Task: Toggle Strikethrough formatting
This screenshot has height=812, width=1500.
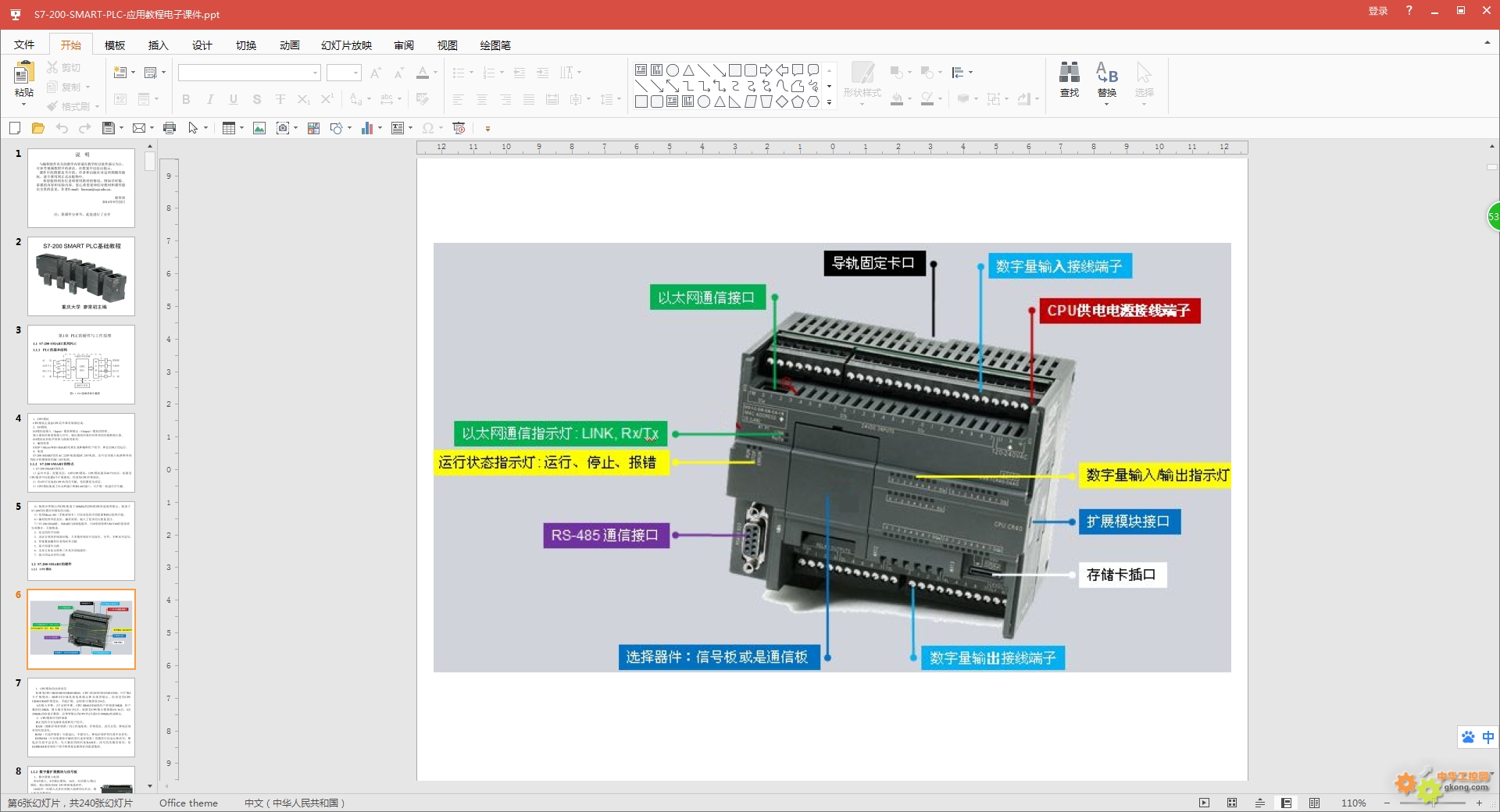Action: [x=280, y=99]
